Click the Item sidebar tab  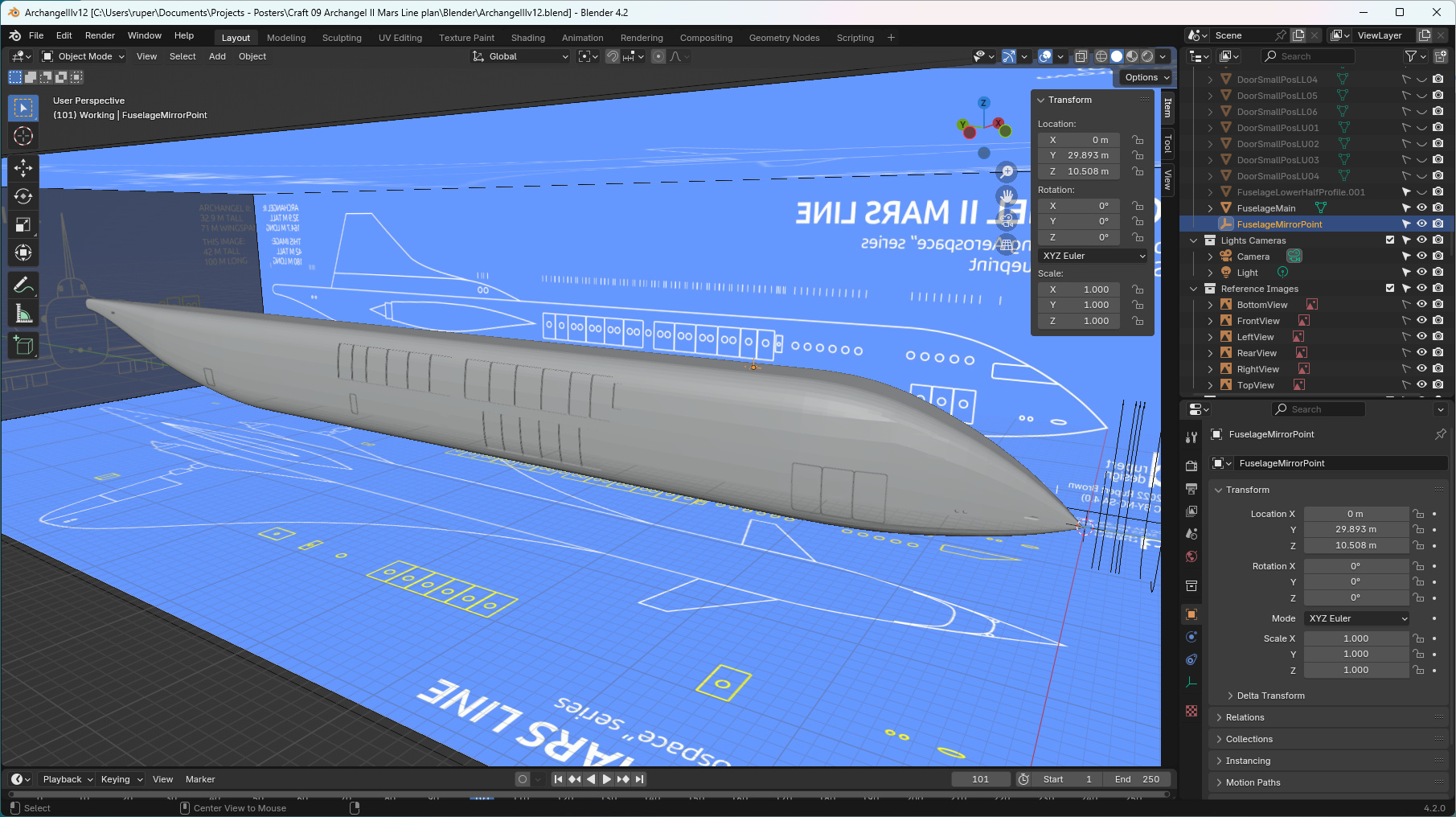[x=1168, y=108]
